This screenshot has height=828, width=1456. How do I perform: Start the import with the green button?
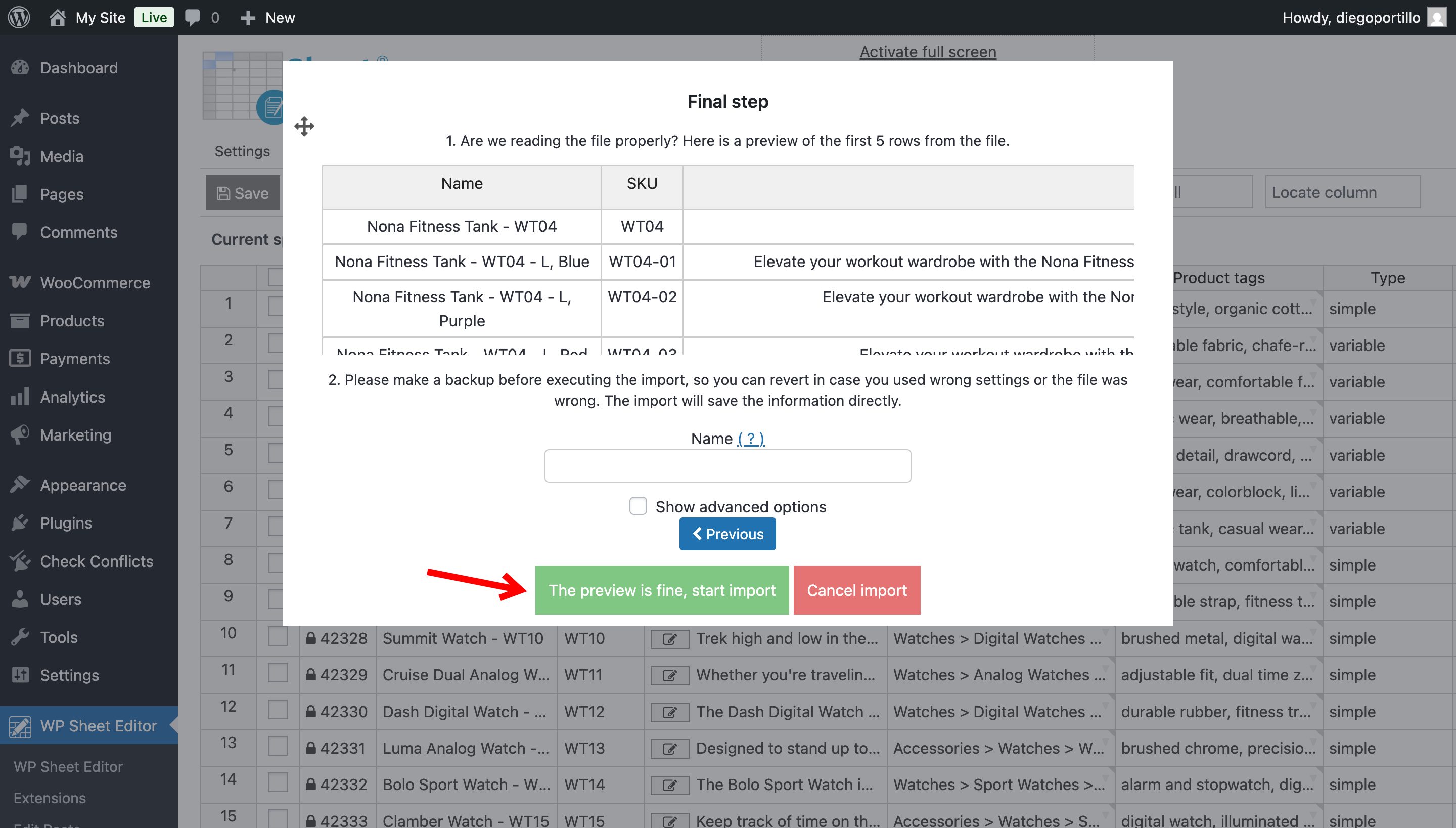tap(661, 590)
